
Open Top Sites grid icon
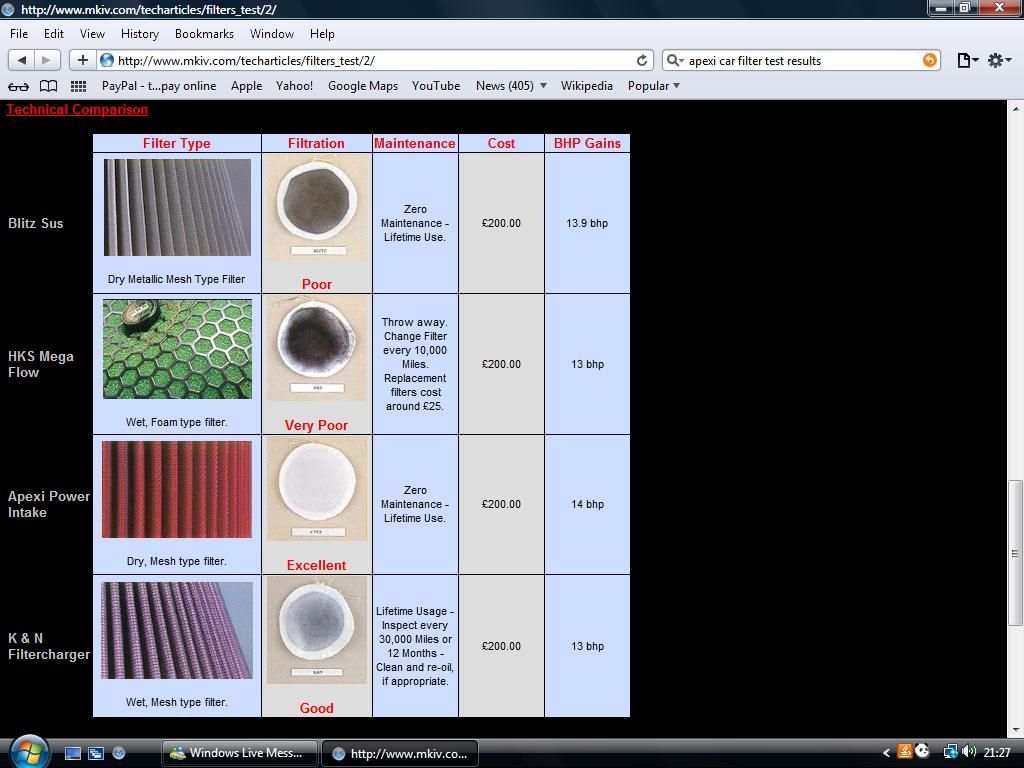[78, 86]
